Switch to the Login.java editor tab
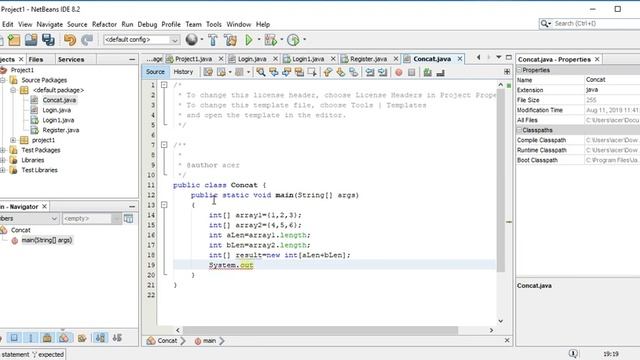This screenshot has width=640, height=360. [x=252, y=59]
